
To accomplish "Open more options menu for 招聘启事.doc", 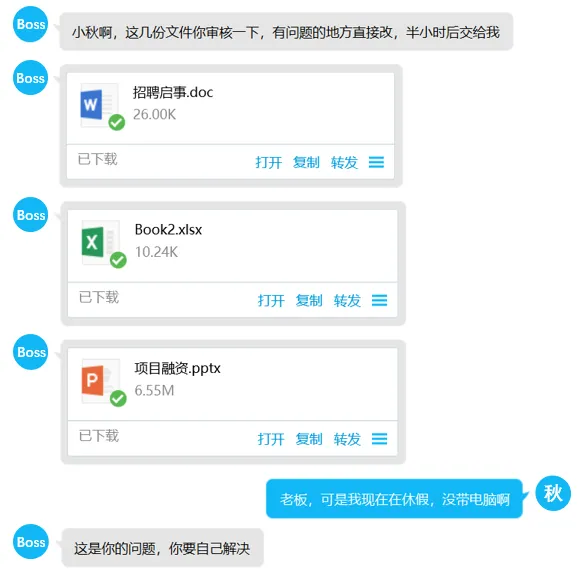I will click(x=376, y=162).
